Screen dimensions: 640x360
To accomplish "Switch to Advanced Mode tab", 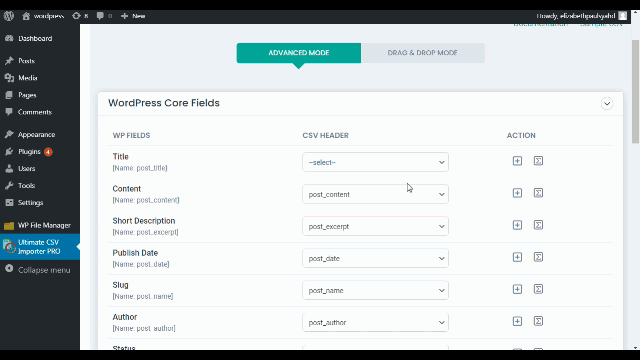I will click(x=299, y=53).
